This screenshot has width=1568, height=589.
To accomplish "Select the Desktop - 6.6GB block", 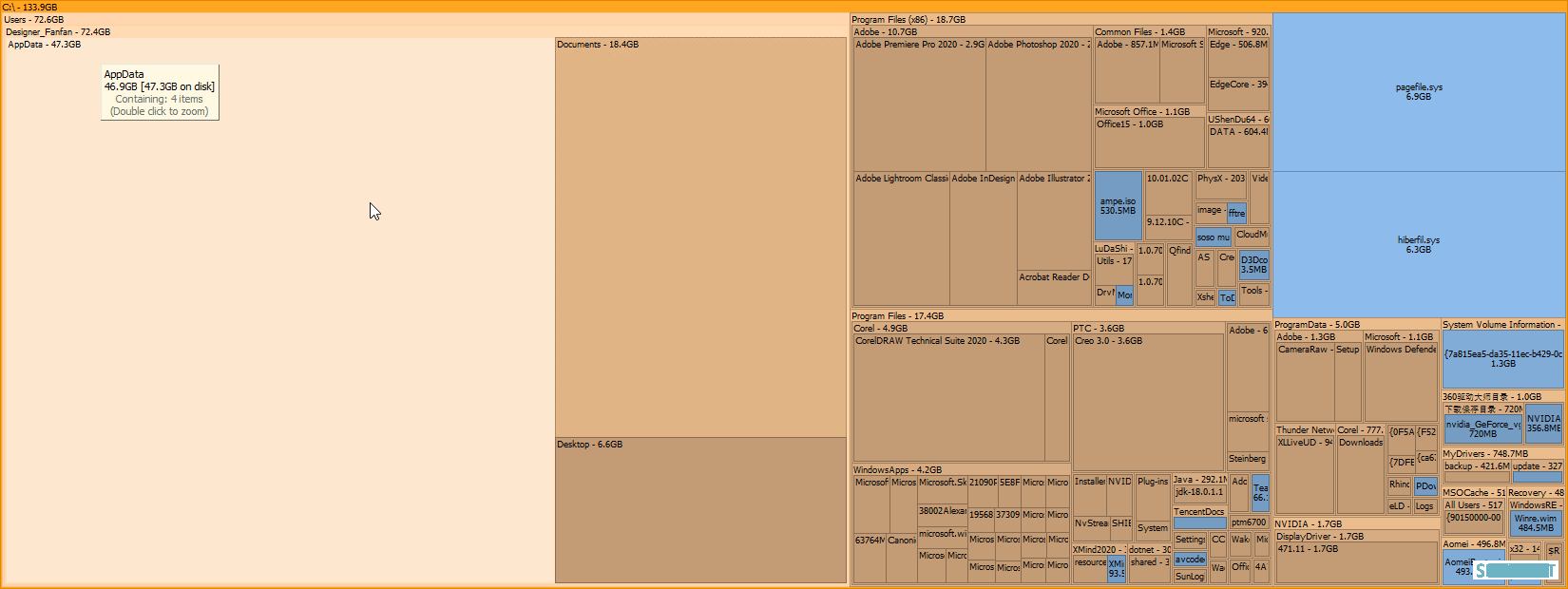I will tap(700, 510).
